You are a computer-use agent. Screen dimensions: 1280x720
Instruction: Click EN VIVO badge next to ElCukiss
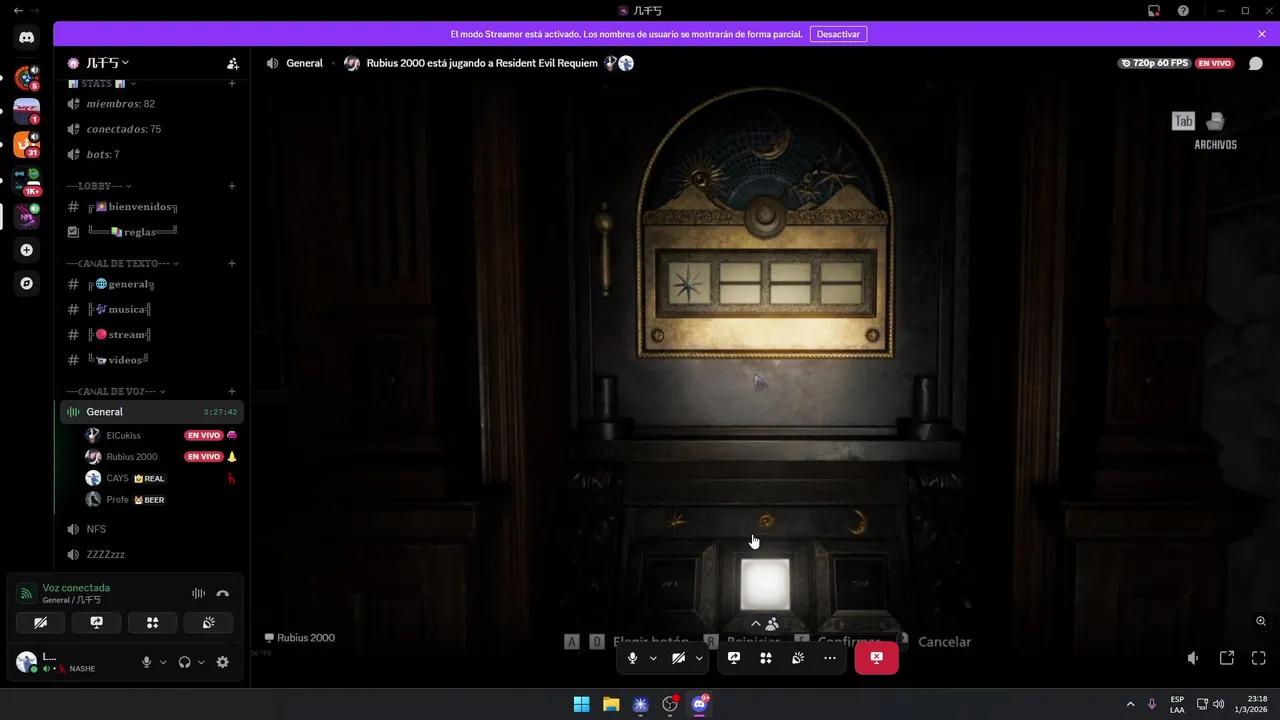[x=203, y=435]
